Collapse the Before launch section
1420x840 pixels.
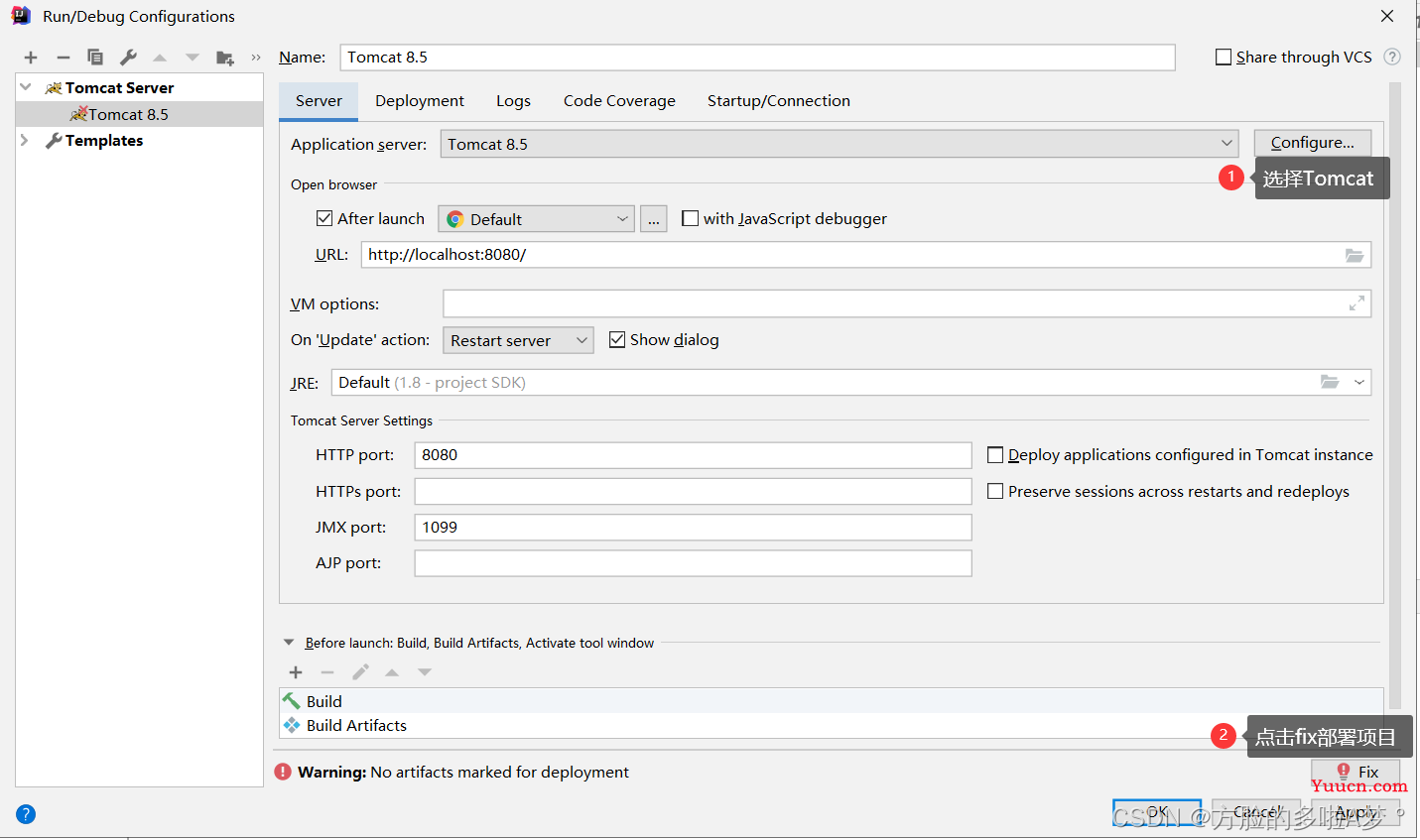point(289,643)
